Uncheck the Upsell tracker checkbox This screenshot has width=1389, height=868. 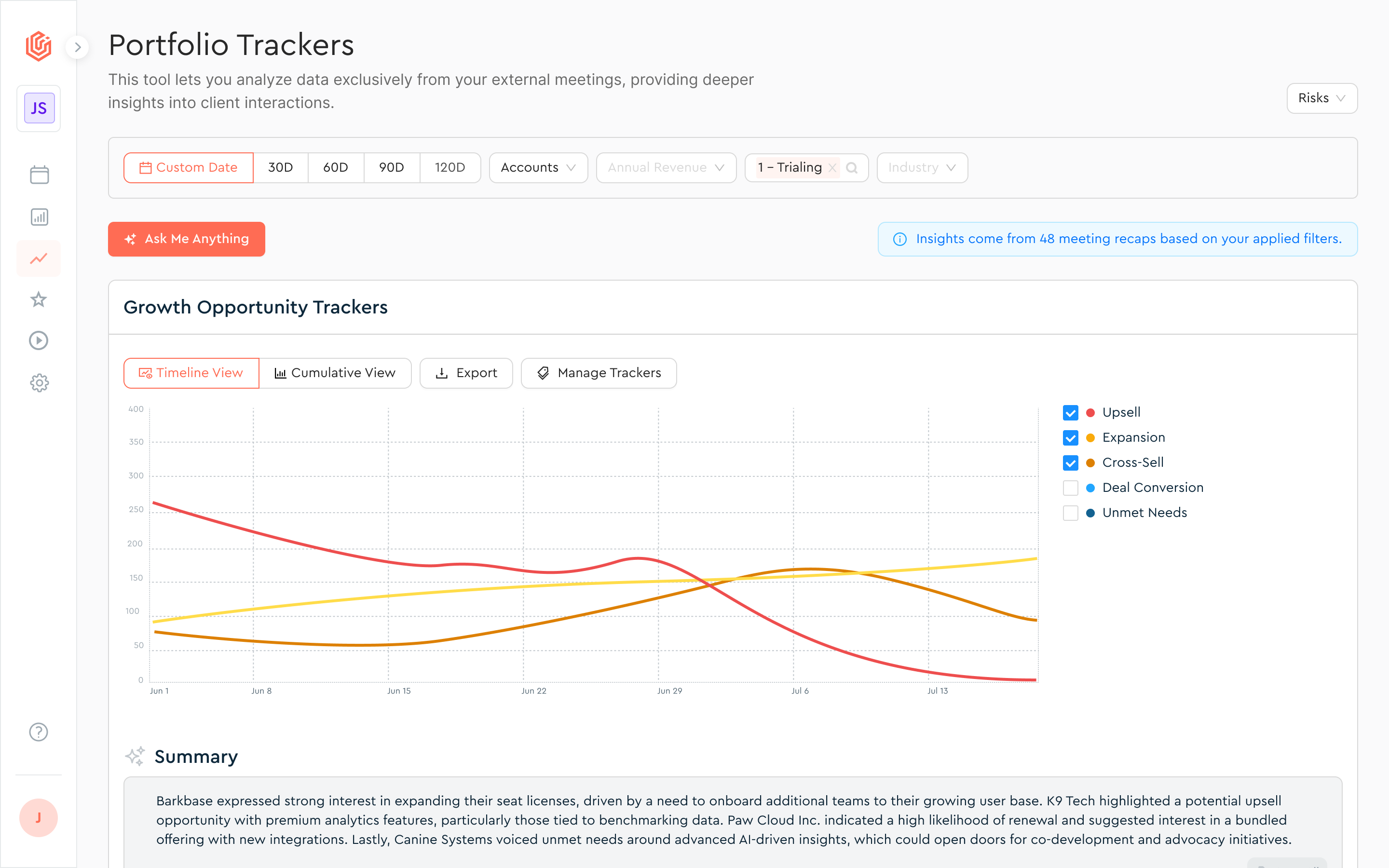(1071, 413)
